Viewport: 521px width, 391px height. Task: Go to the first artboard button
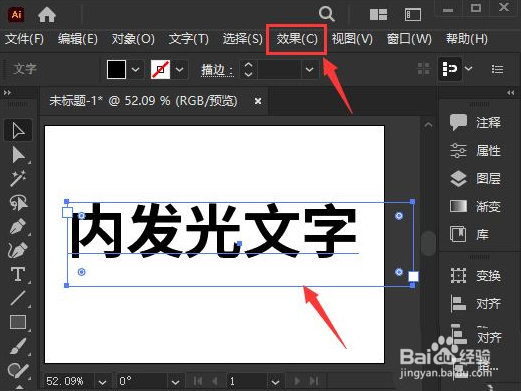[198, 381]
